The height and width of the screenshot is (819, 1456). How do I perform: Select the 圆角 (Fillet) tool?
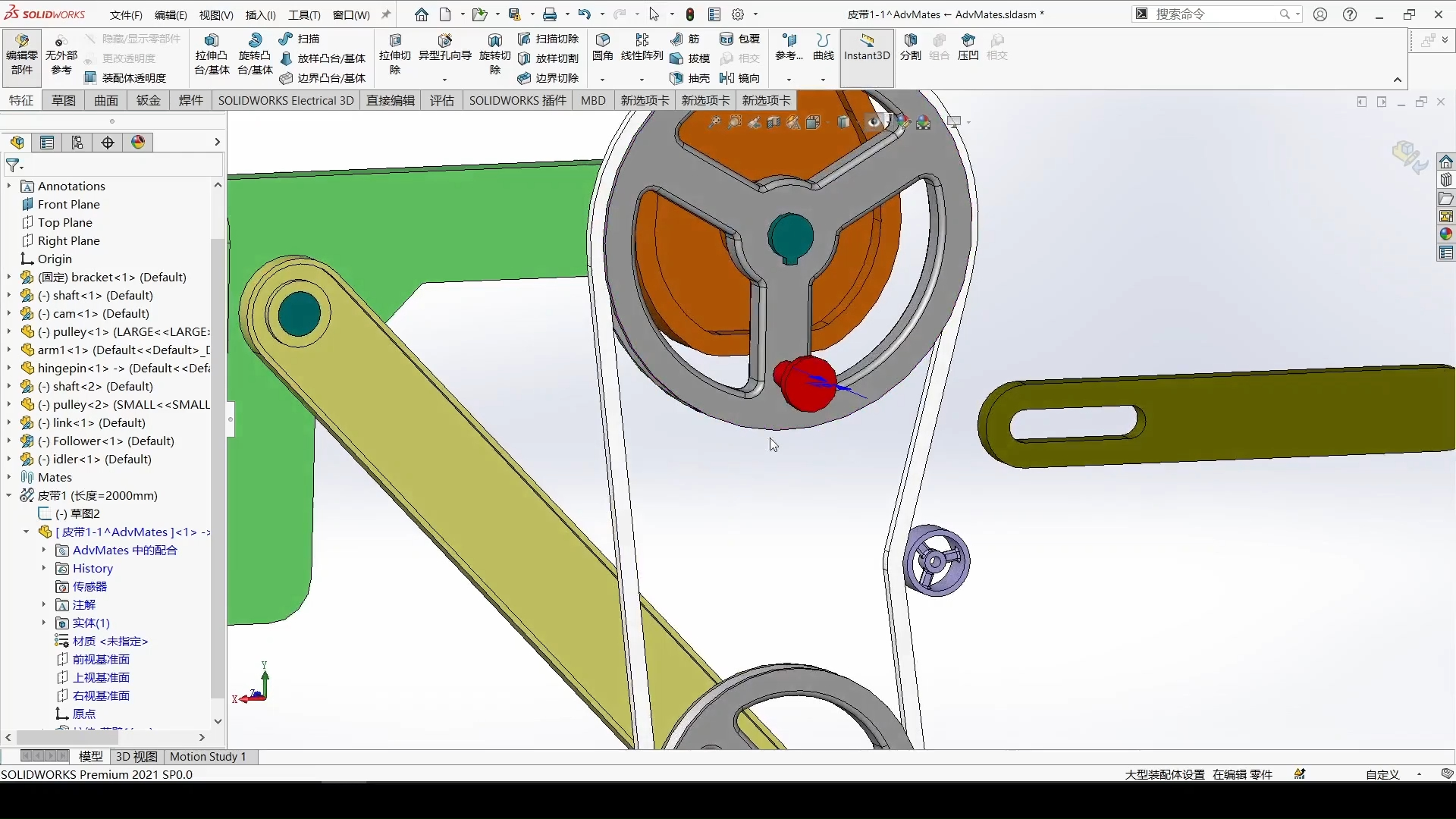(601, 48)
